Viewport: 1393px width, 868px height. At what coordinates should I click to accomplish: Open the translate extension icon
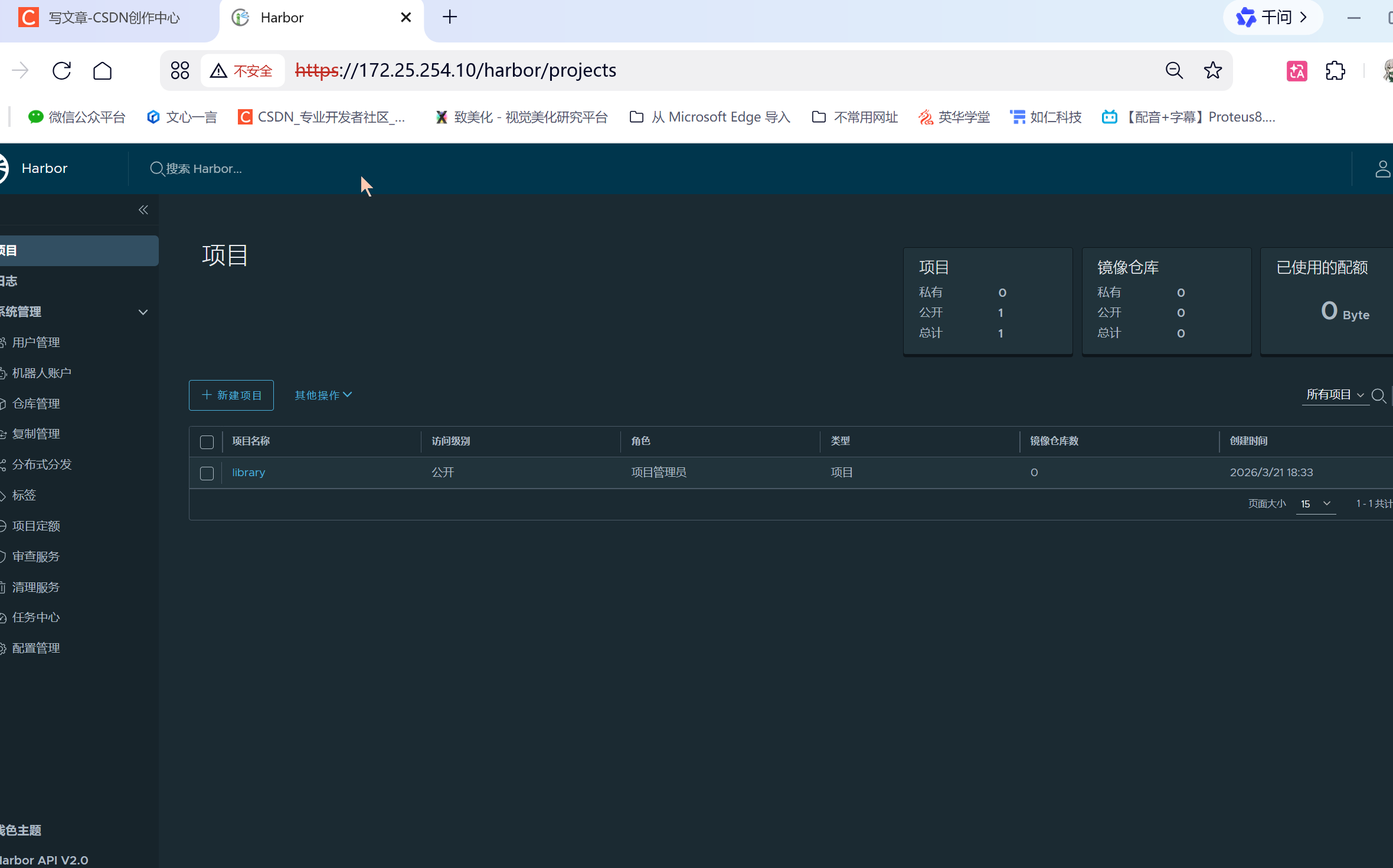click(1297, 71)
